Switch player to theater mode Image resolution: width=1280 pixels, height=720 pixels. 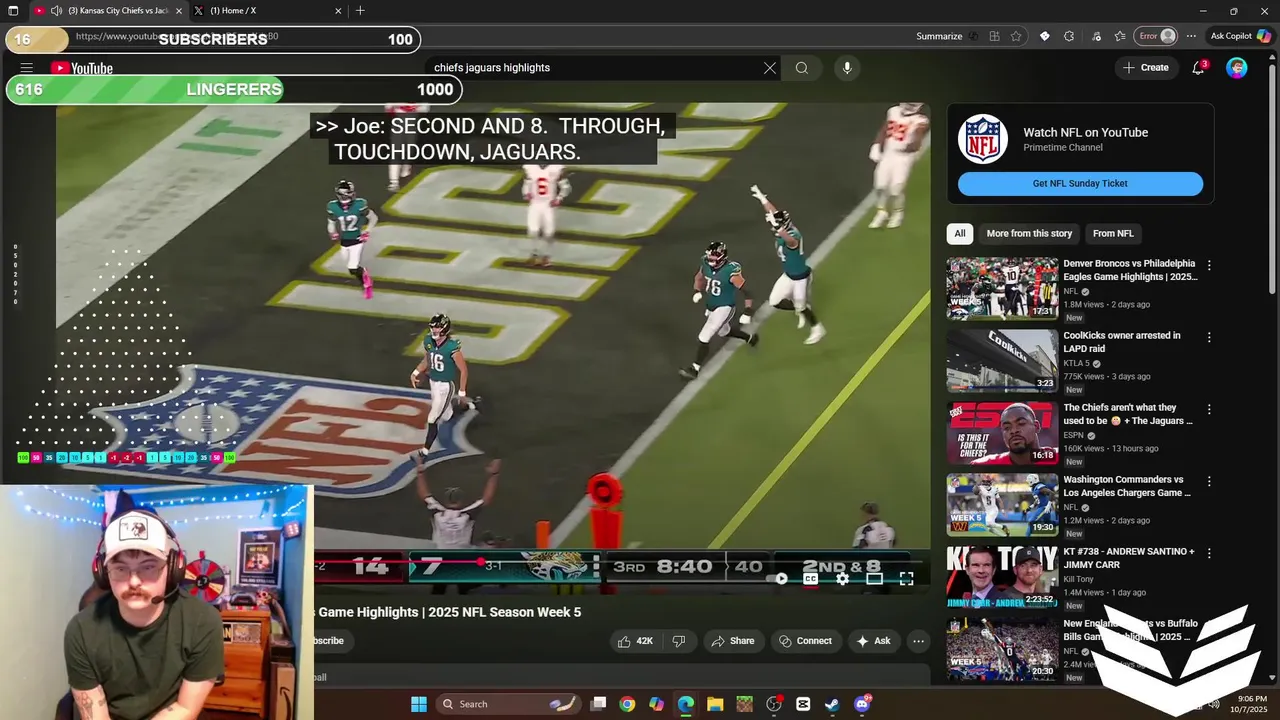coord(875,578)
